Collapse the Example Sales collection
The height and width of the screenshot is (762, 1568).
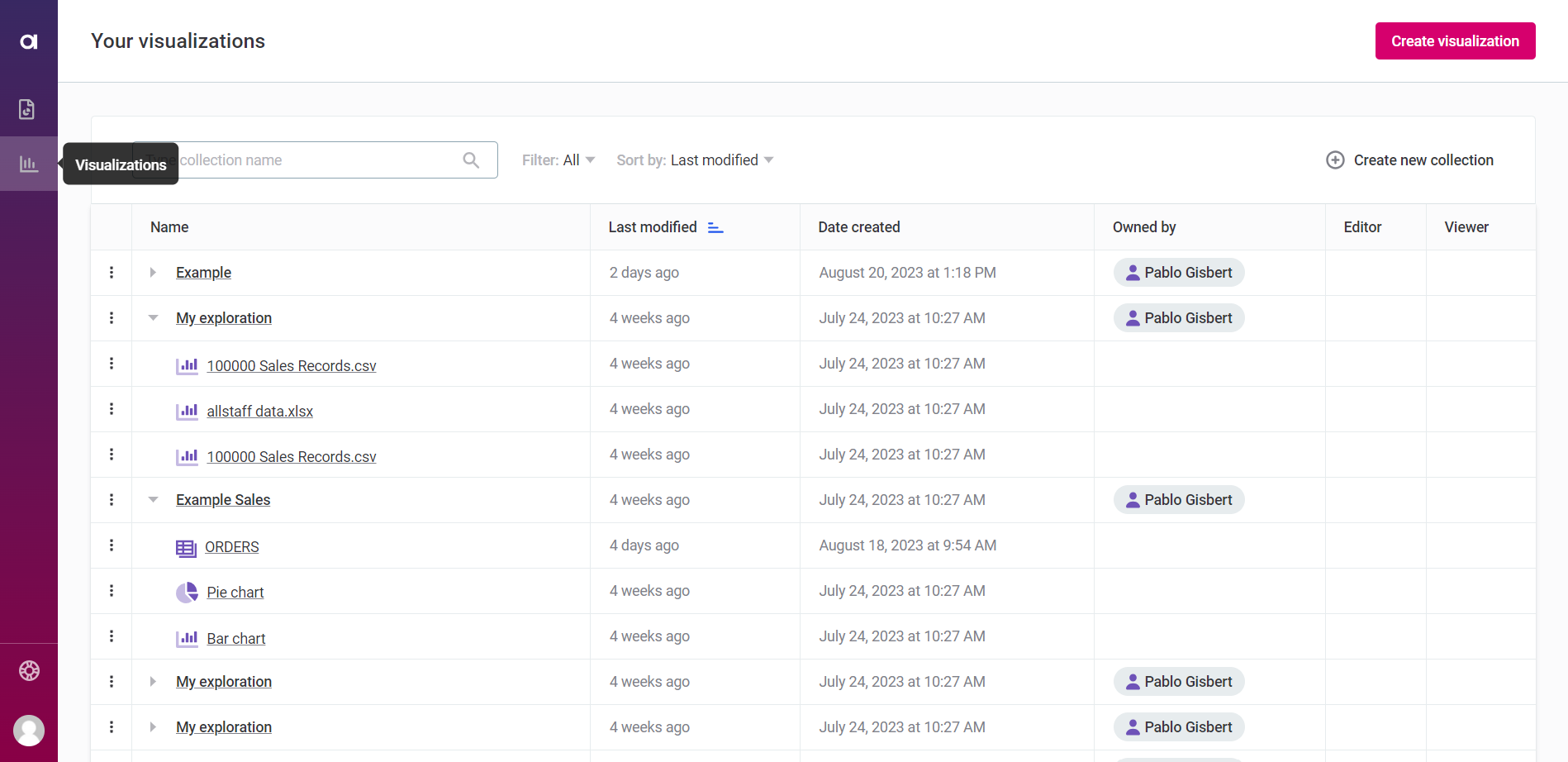tap(152, 499)
